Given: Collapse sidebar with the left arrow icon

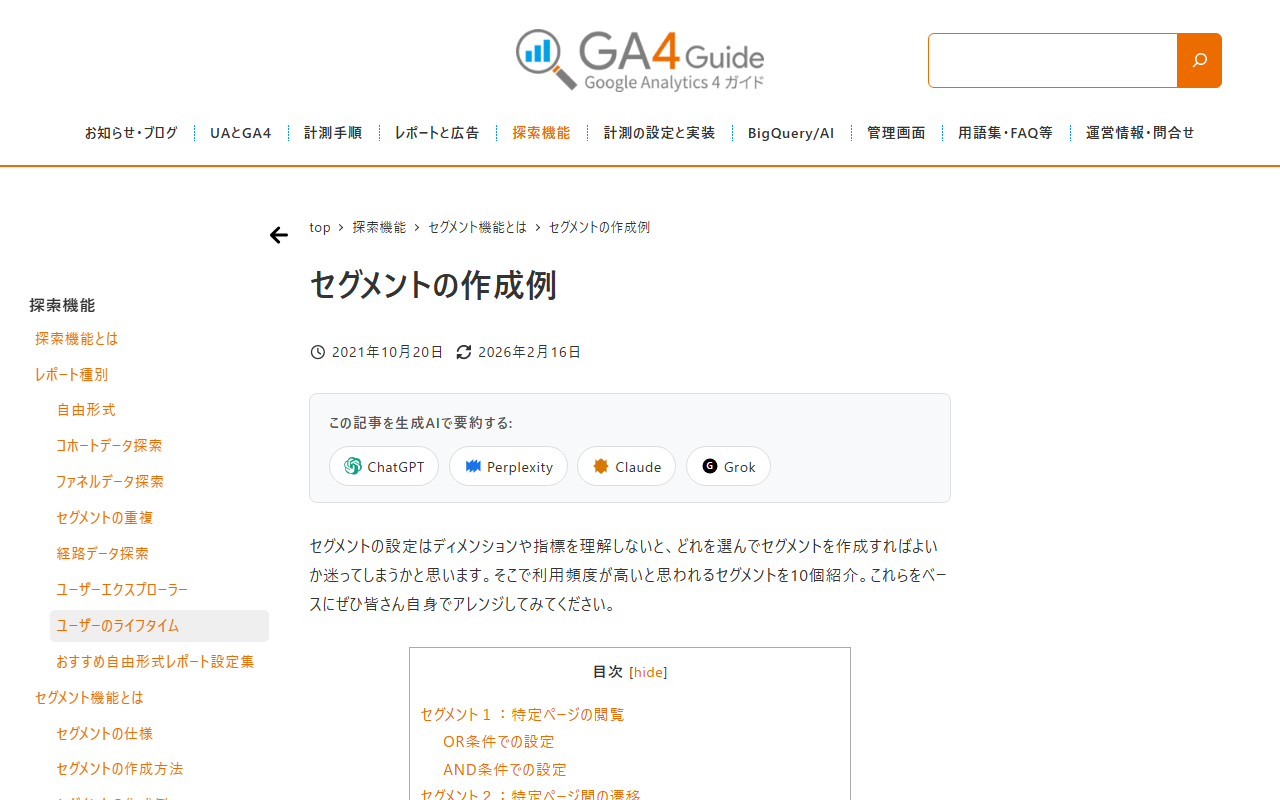Looking at the screenshot, I should pyautogui.click(x=279, y=235).
